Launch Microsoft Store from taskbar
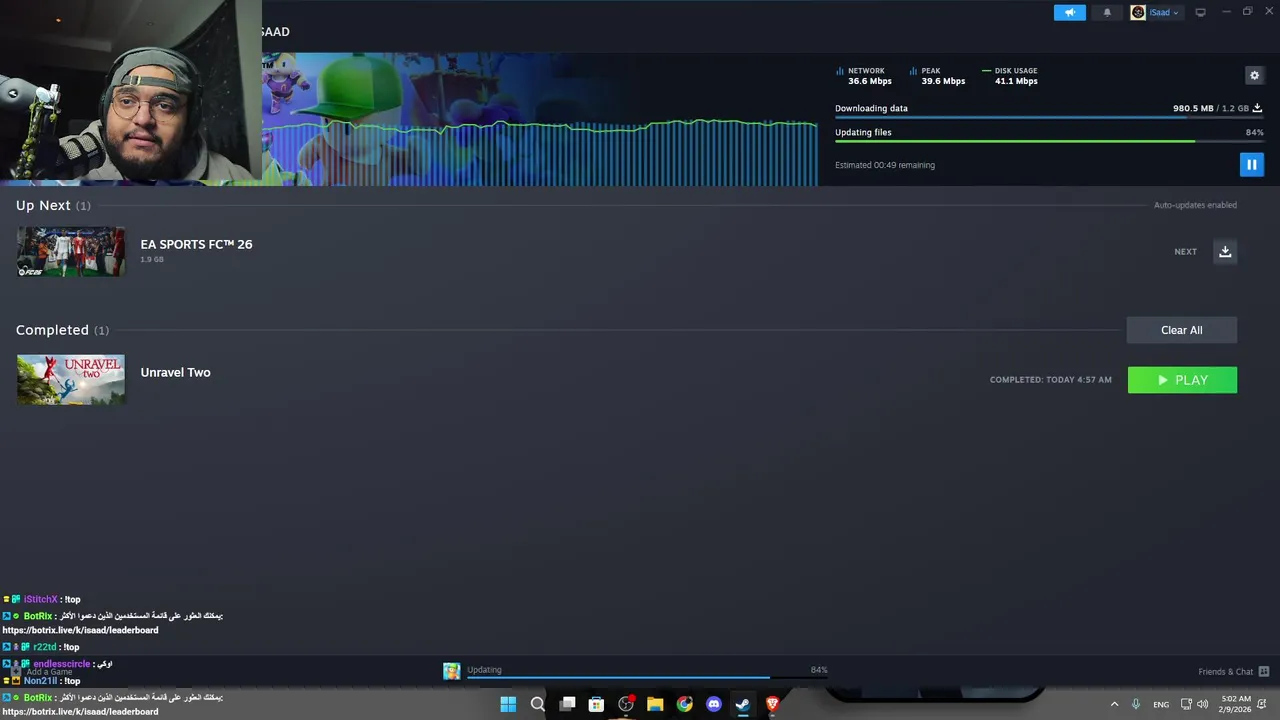The image size is (1280, 720). tap(596, 704)
